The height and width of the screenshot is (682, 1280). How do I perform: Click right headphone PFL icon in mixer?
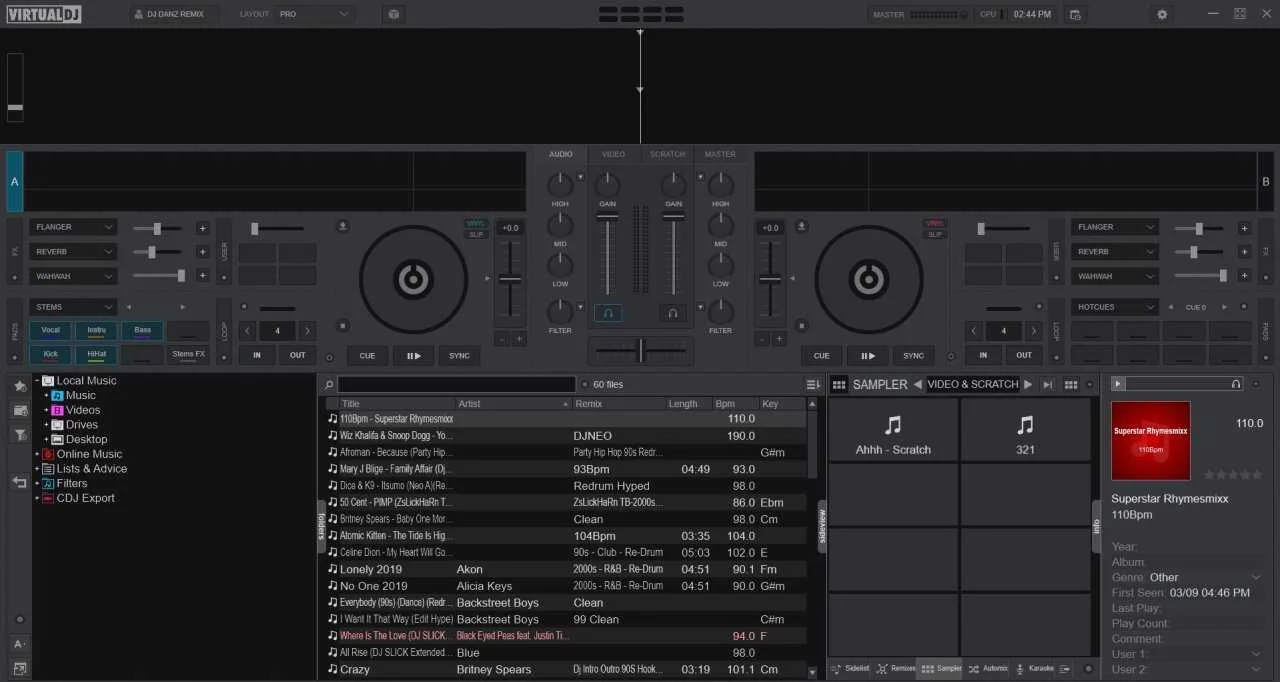(x=673, y=313)
